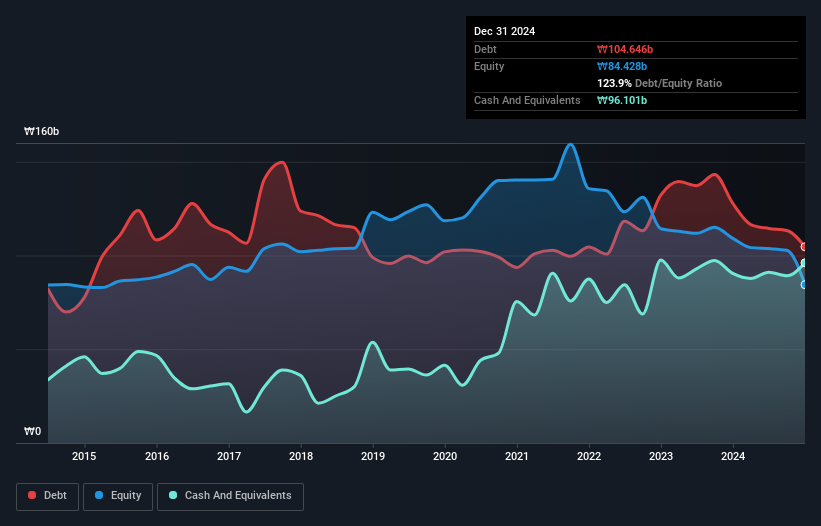The image size is (821, 526).
Task: Click the ₩104.646b debt value
Action: 625,49
